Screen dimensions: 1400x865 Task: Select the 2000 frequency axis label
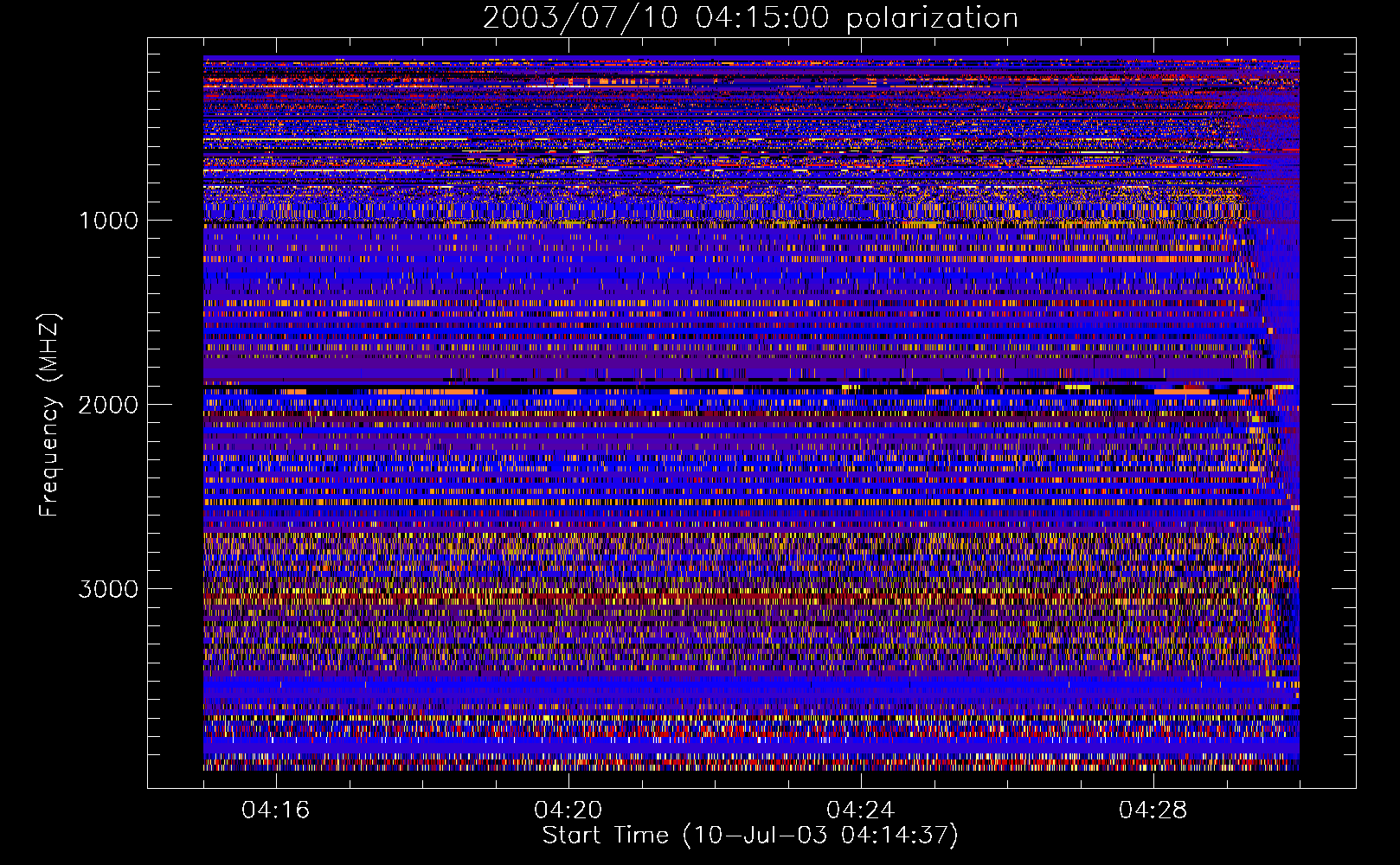point(108,405)
